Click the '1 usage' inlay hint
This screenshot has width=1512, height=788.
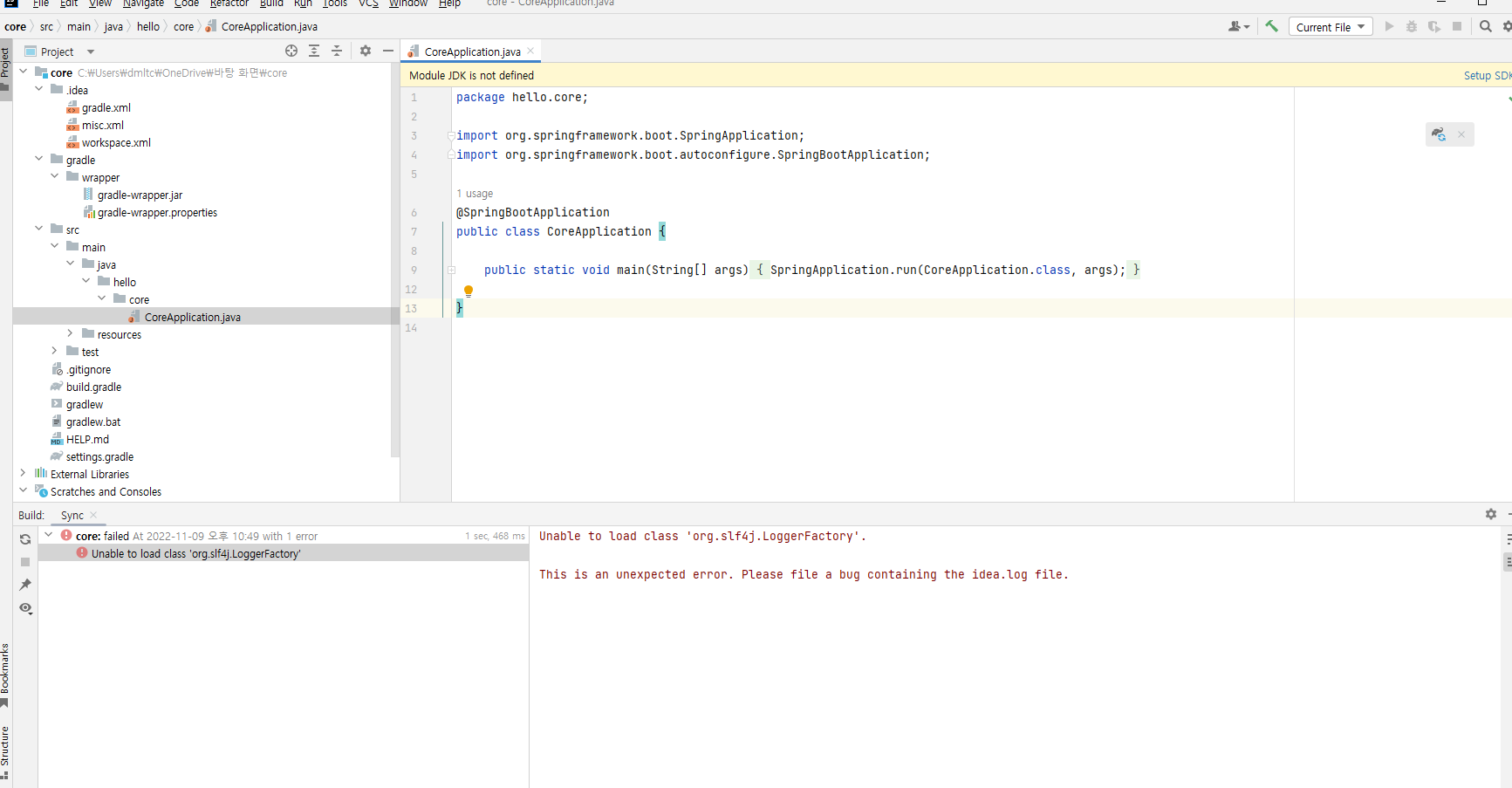pos(475,194)
